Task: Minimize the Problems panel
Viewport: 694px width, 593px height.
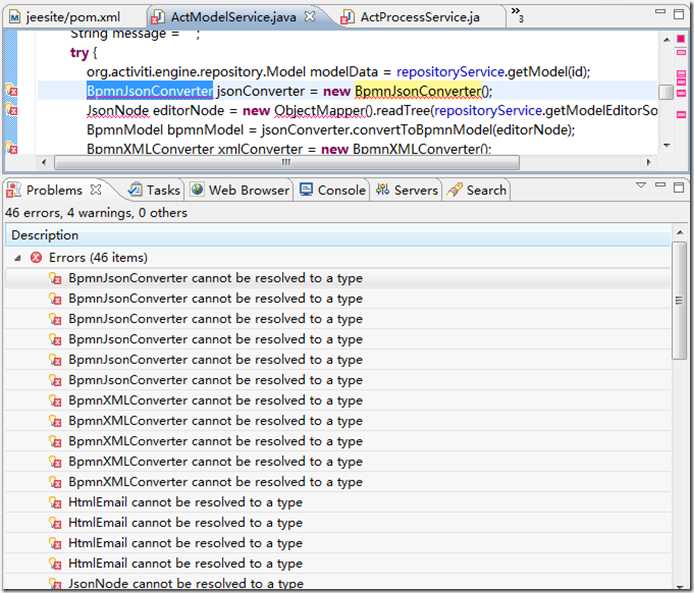Action: click(x=660, y=184)
